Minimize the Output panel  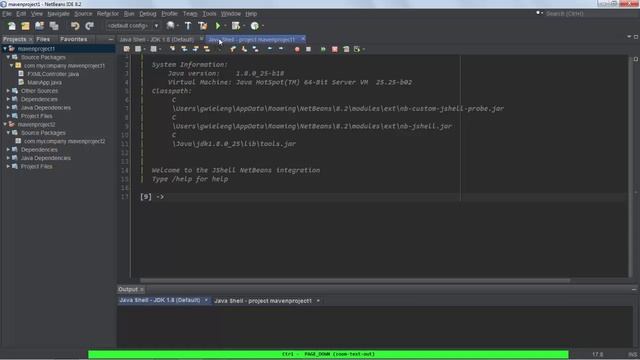pos(634,289)
